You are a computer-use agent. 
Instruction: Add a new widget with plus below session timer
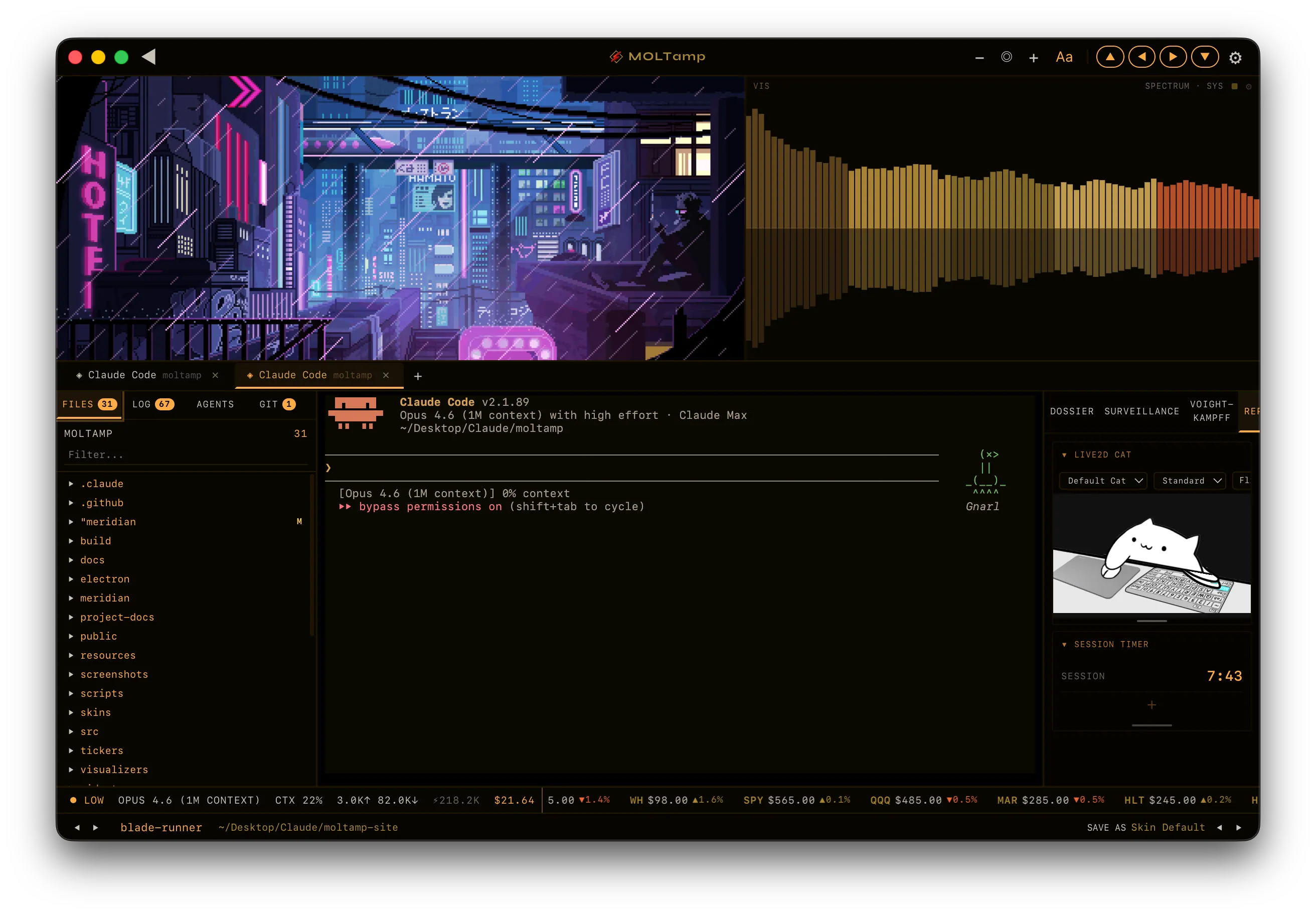[x=1151, y=705]
